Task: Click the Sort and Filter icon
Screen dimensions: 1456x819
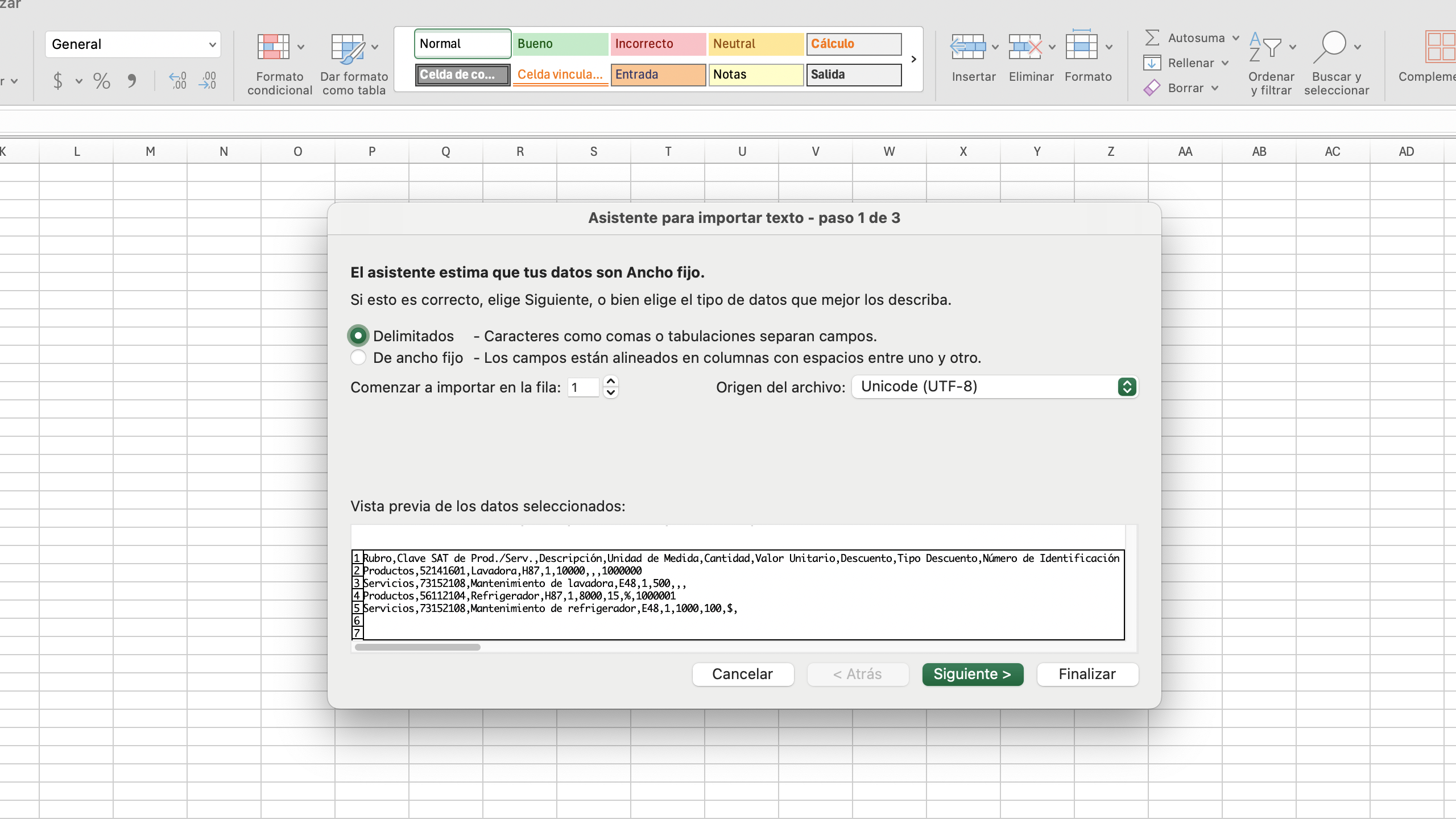Action: [1265, 47]
